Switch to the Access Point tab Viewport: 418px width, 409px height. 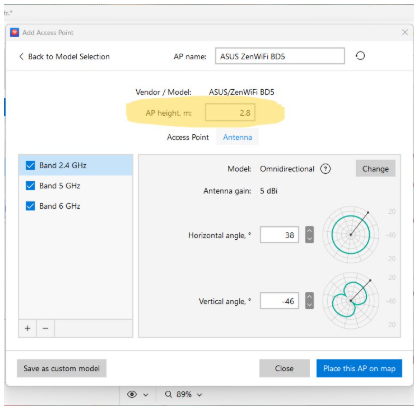click(x=188, y=137)
